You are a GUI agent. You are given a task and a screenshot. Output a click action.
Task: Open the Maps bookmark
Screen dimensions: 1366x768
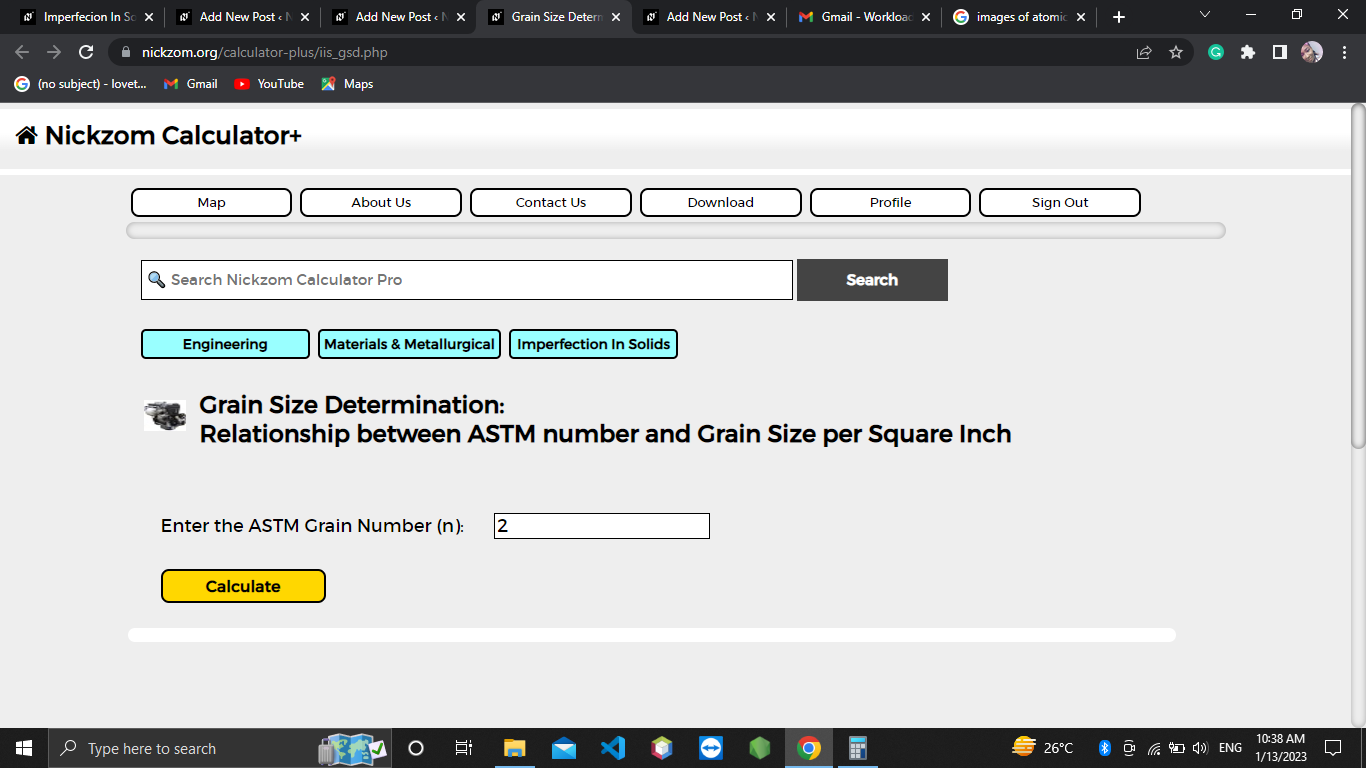click(347, 84)
